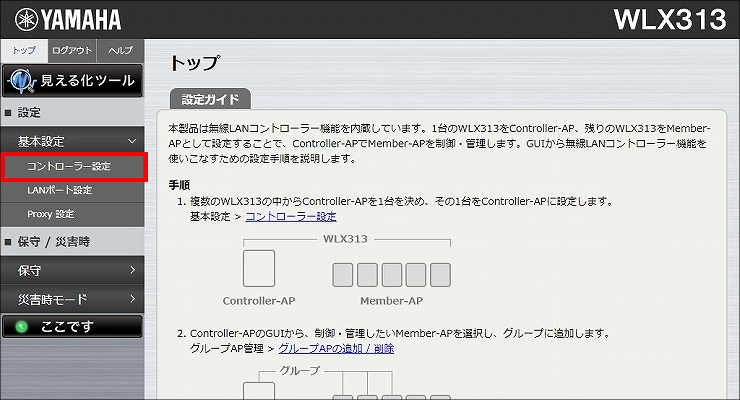Click the 設定 section header
740x400 pixels.
point(72,113)
